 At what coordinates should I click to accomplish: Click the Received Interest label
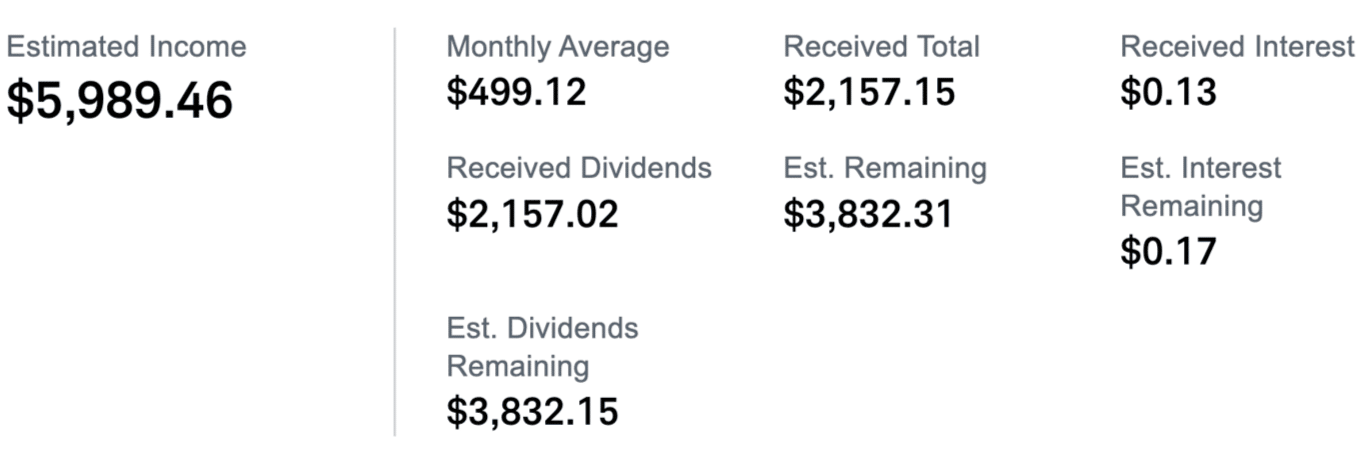point(1238,47)
